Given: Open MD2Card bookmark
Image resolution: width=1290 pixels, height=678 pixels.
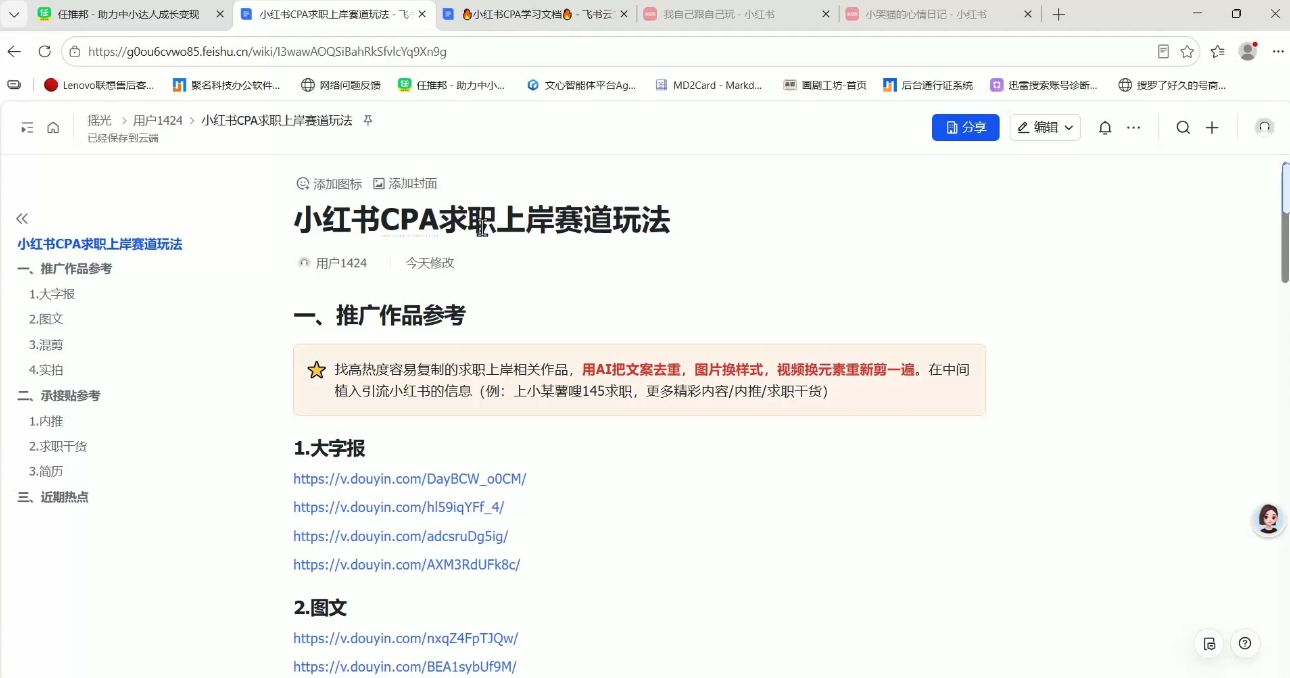Looking at the screenshot, I should click(x=709, y=85).
